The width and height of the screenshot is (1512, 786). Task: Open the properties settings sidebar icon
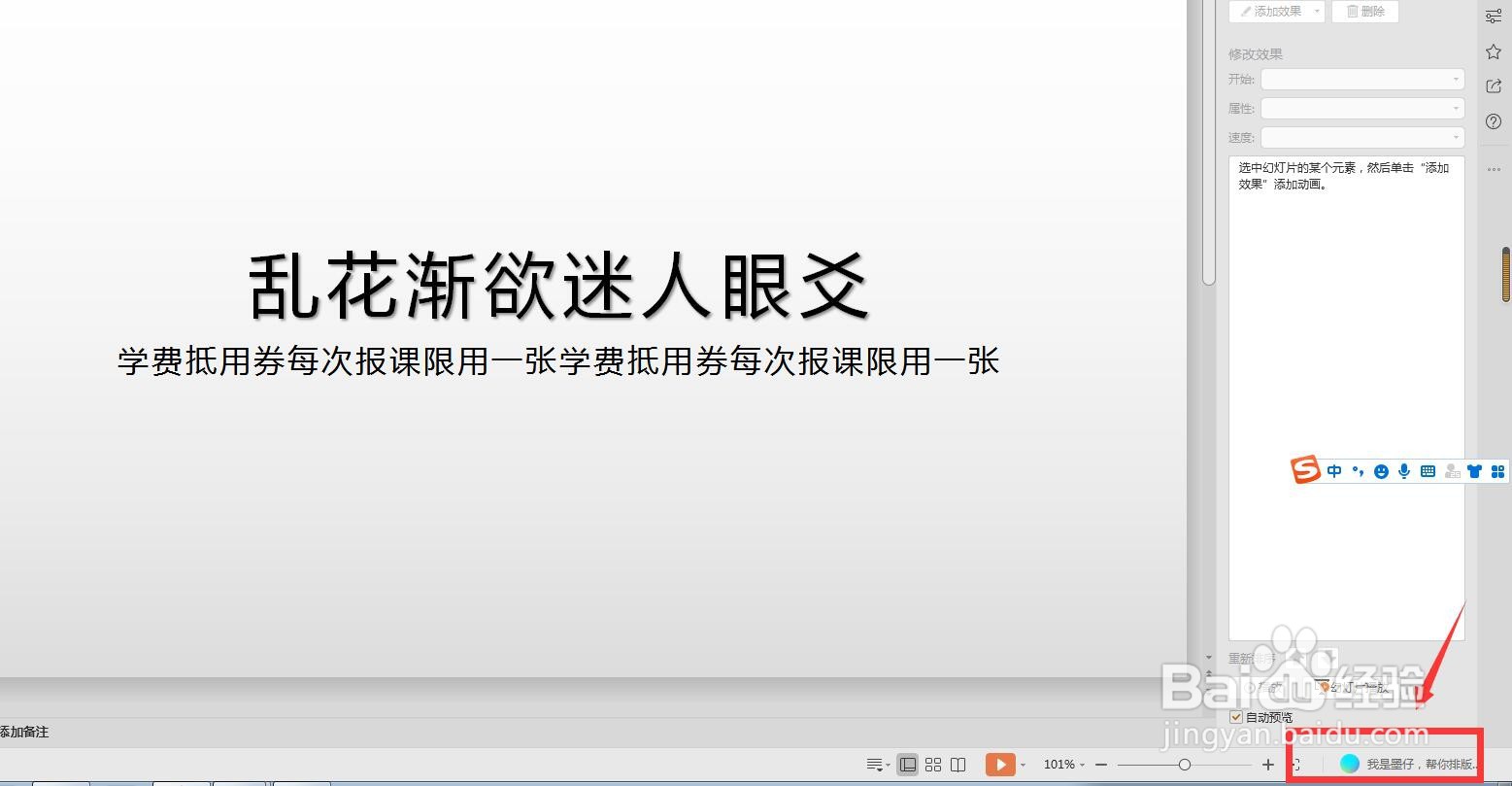pos(1494,17)
